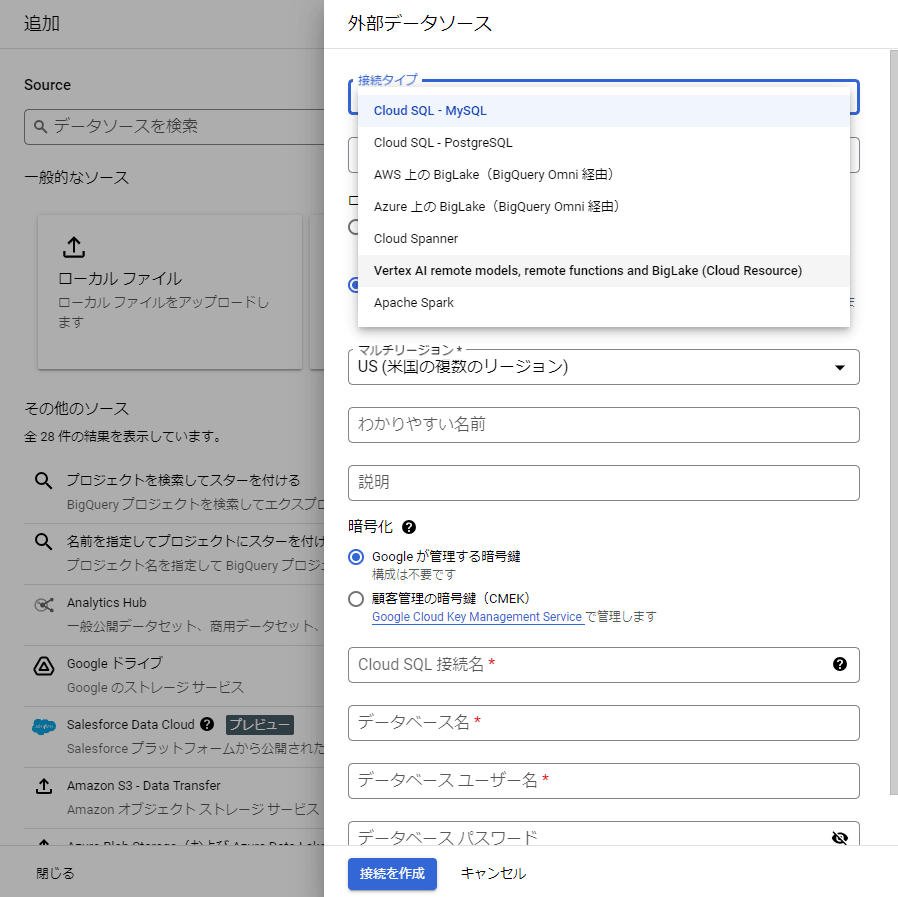Click search icon beside 名前を指定してプロジェクト row
Image resolution: width=898 pixels, height=897 pixels.
pyautogui.click(x=44, y=541)
